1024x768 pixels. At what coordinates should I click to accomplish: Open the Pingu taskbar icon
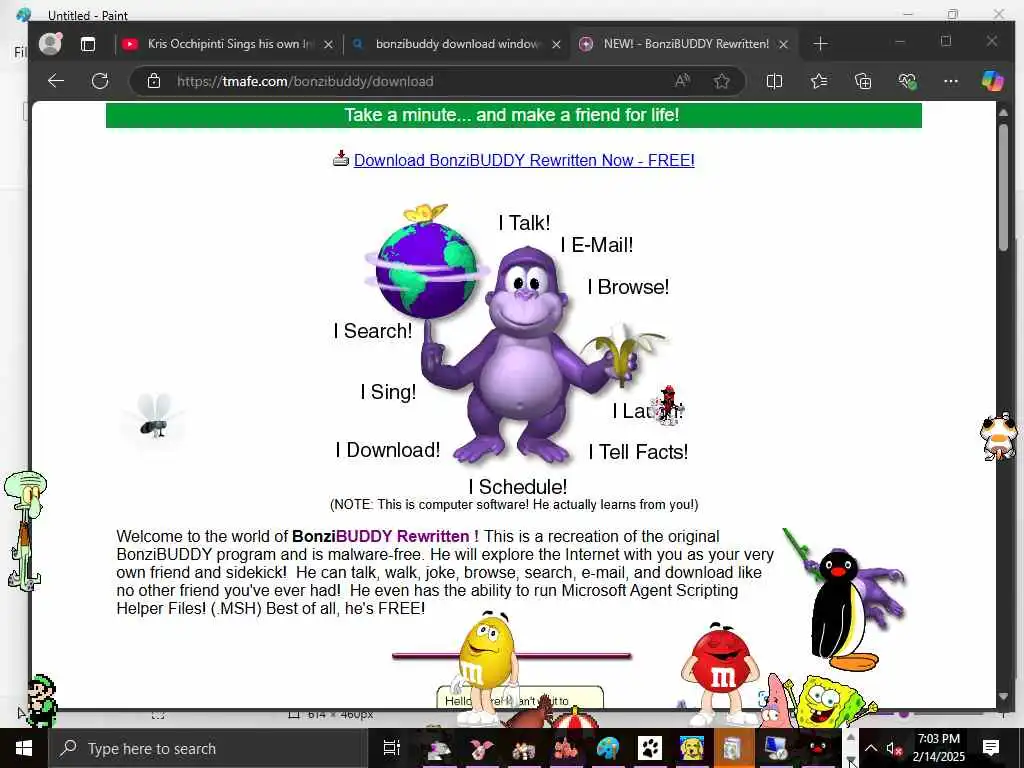click(817, 748)
